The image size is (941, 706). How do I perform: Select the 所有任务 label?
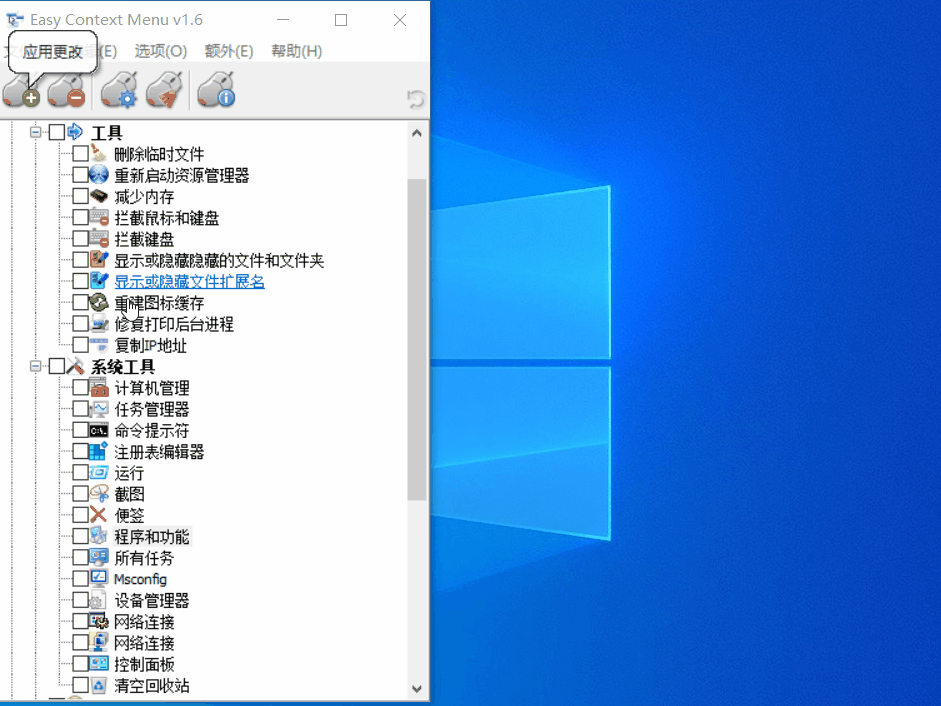[x=144, y=558]
